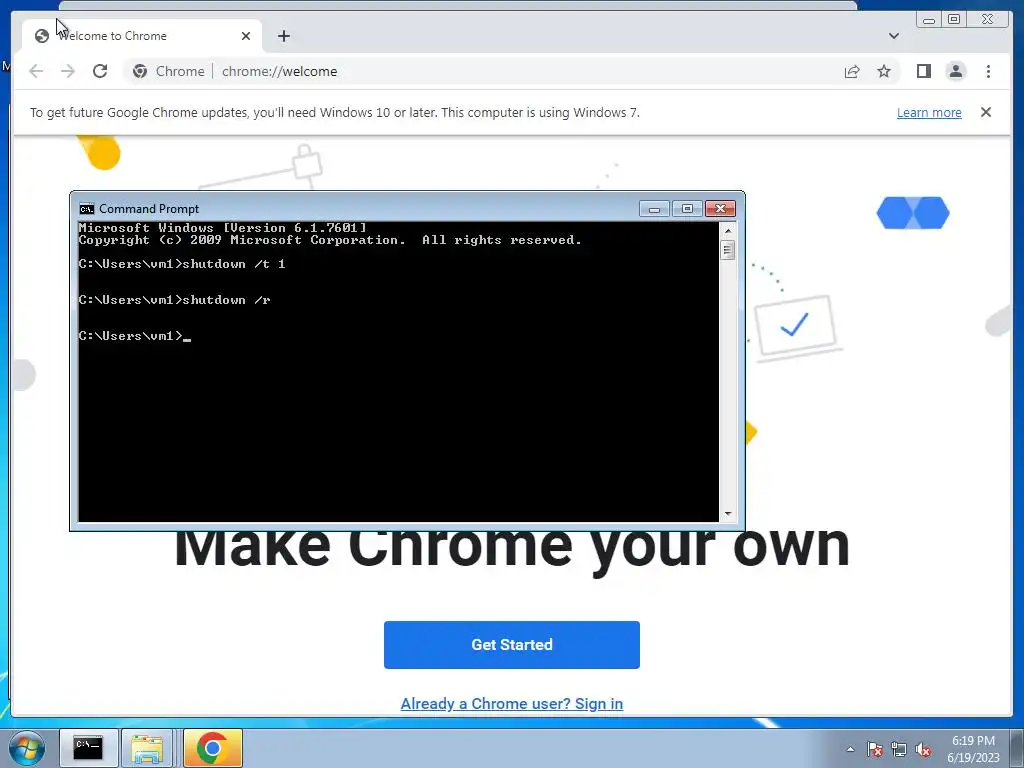Minimize the Chrome window
The image size is (1024, 768).
tap(929, 20)
